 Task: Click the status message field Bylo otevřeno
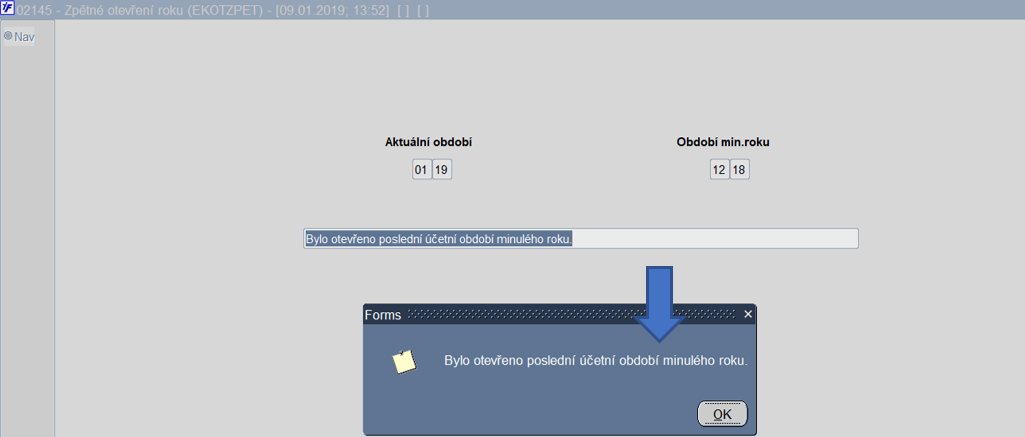(581, 238)
